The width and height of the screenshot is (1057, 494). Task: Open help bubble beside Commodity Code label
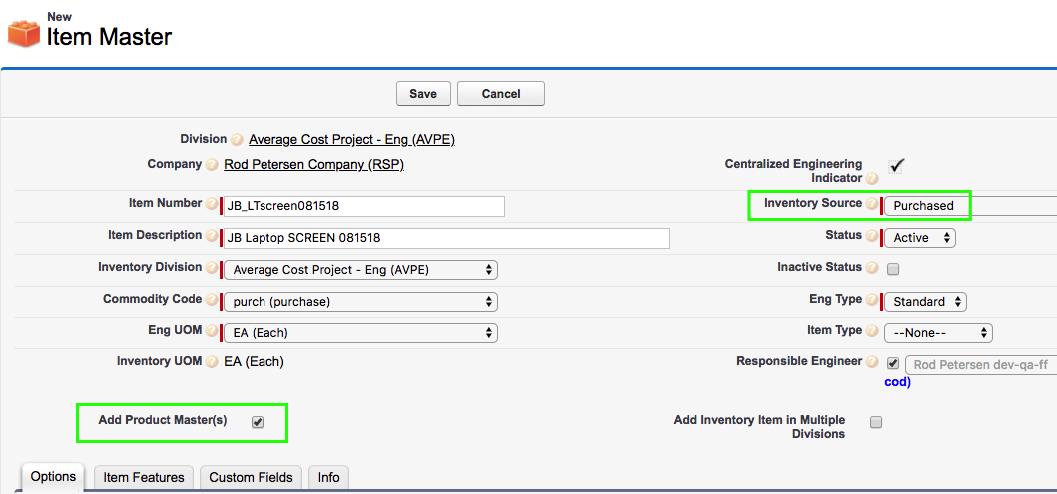coord(212,300)
